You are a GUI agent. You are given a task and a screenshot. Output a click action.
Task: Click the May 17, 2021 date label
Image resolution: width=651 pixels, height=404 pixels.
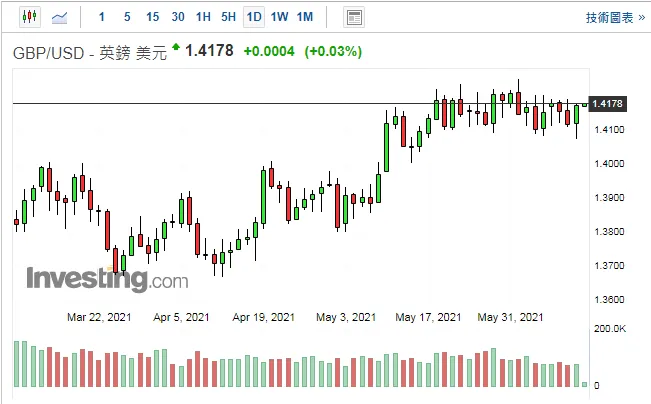(x=428, y=318)
